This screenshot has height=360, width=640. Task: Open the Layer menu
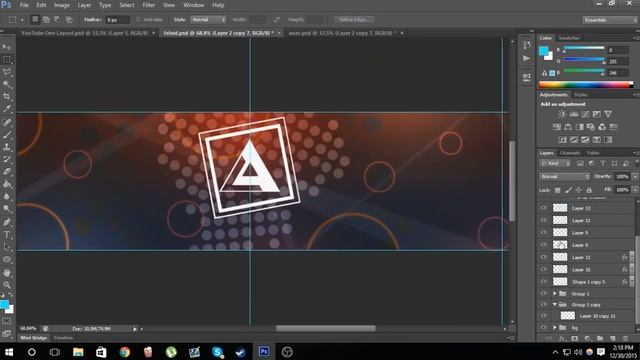point(84,5)
